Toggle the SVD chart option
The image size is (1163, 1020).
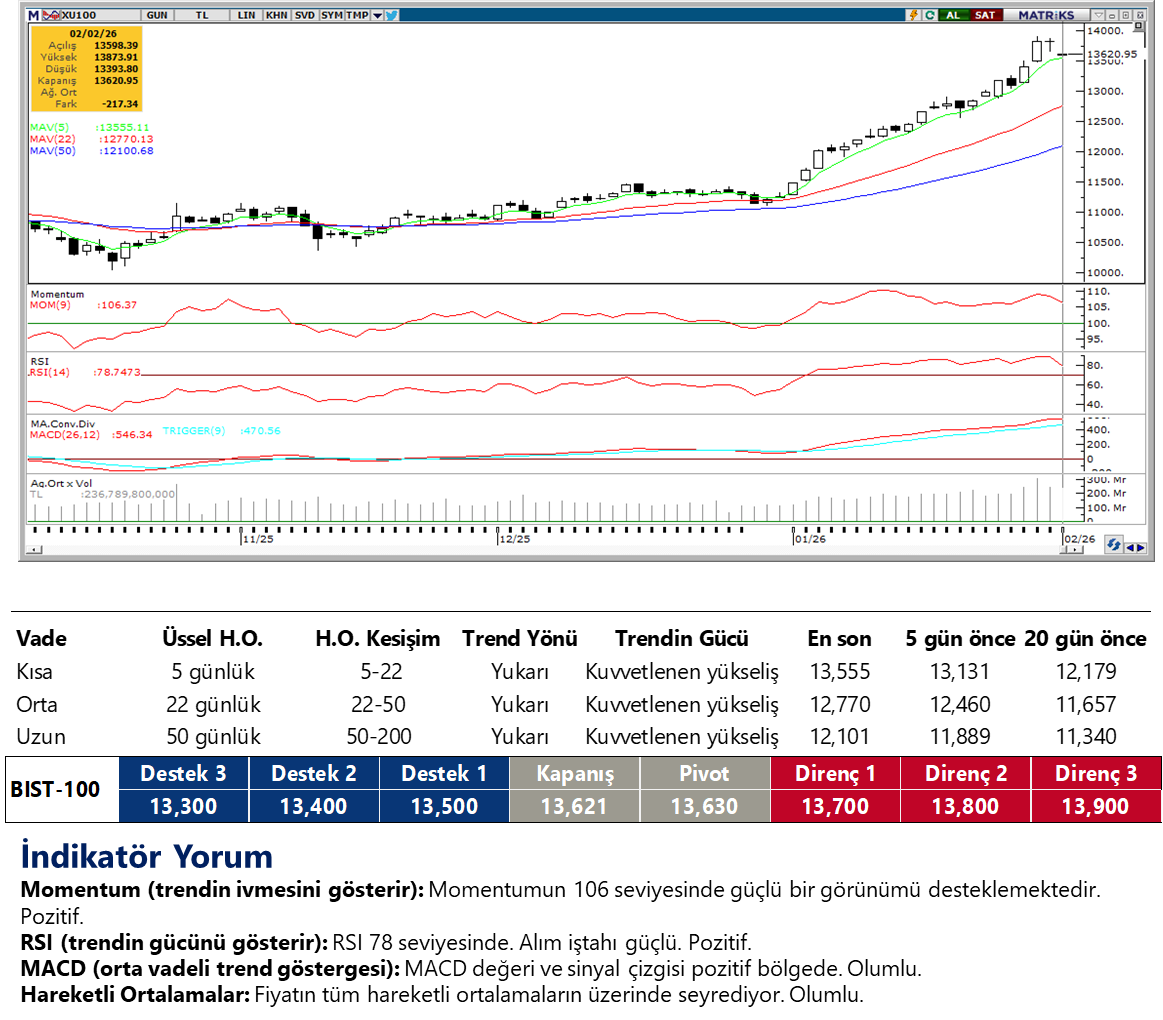304,15
